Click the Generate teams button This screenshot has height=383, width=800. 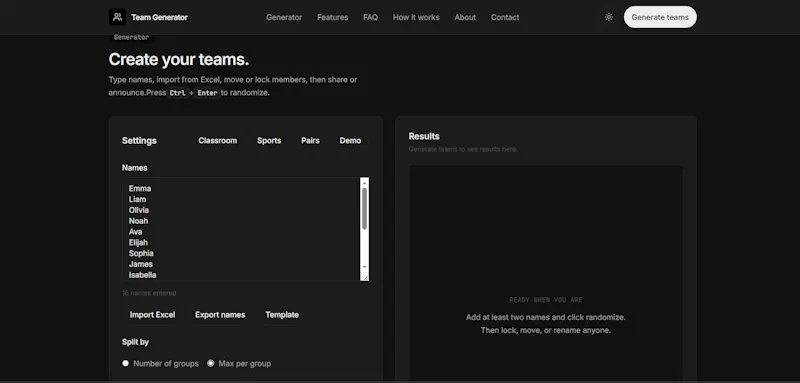(x=660, y=17)
